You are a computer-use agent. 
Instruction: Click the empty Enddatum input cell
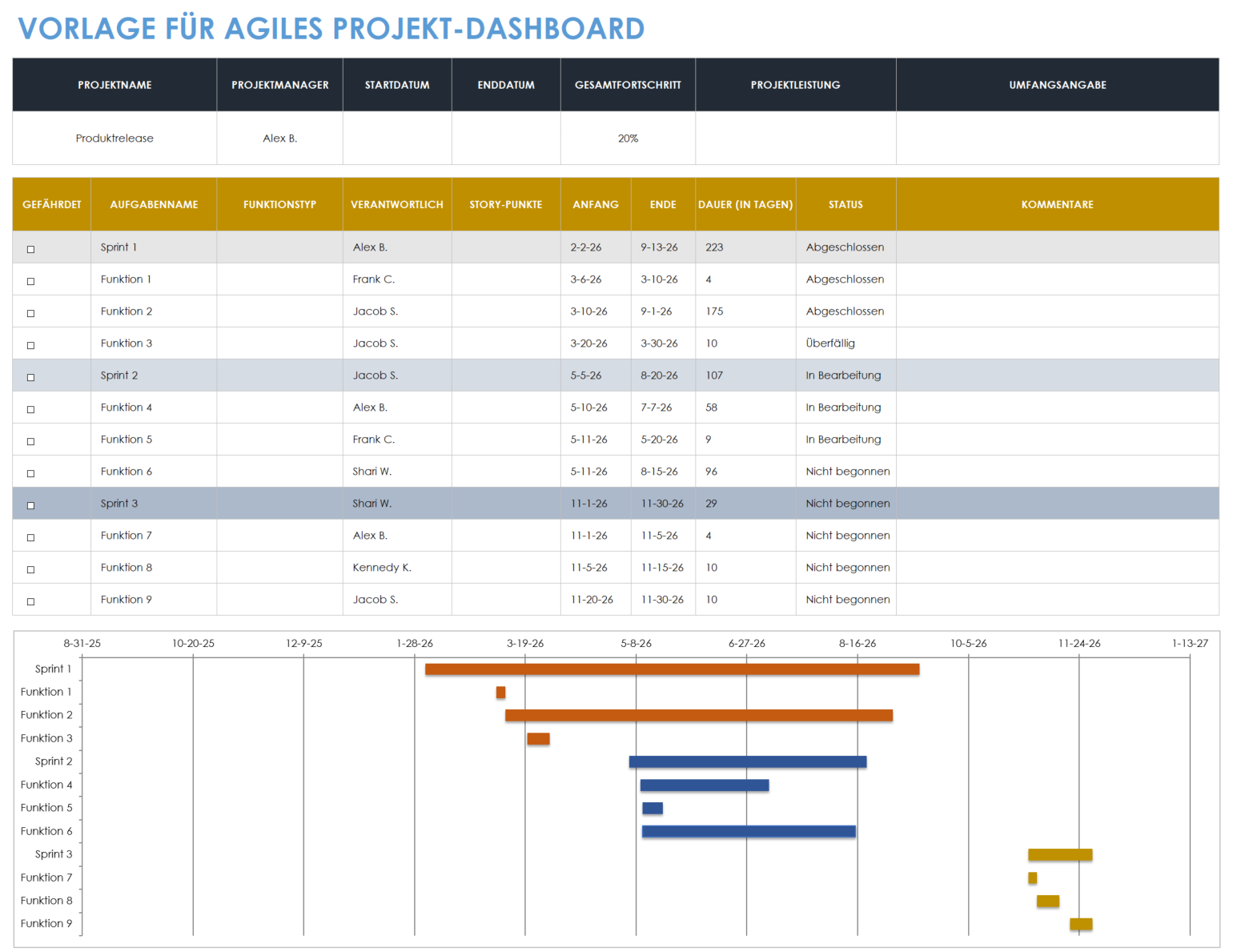coord(506,139)
